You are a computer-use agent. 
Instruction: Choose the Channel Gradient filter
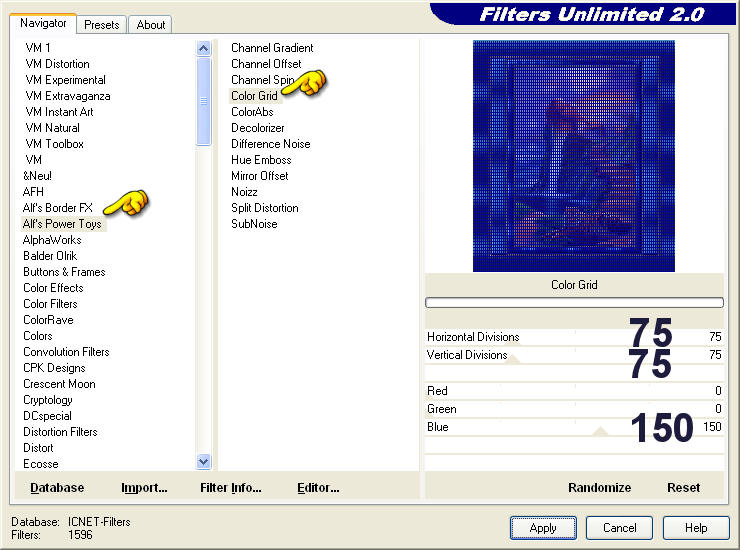pos(272,48)
